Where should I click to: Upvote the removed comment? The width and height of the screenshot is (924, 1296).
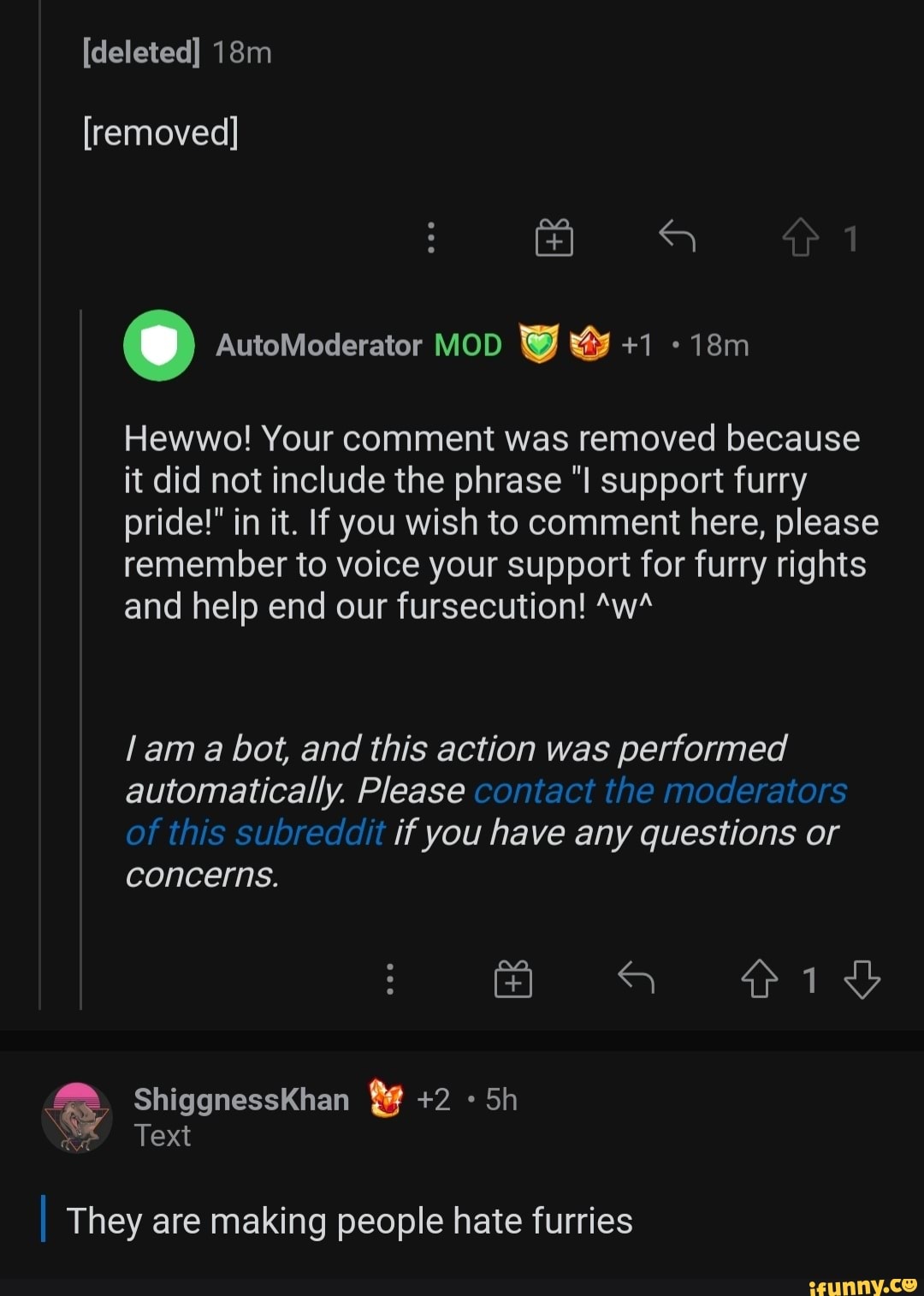[802, 238]
